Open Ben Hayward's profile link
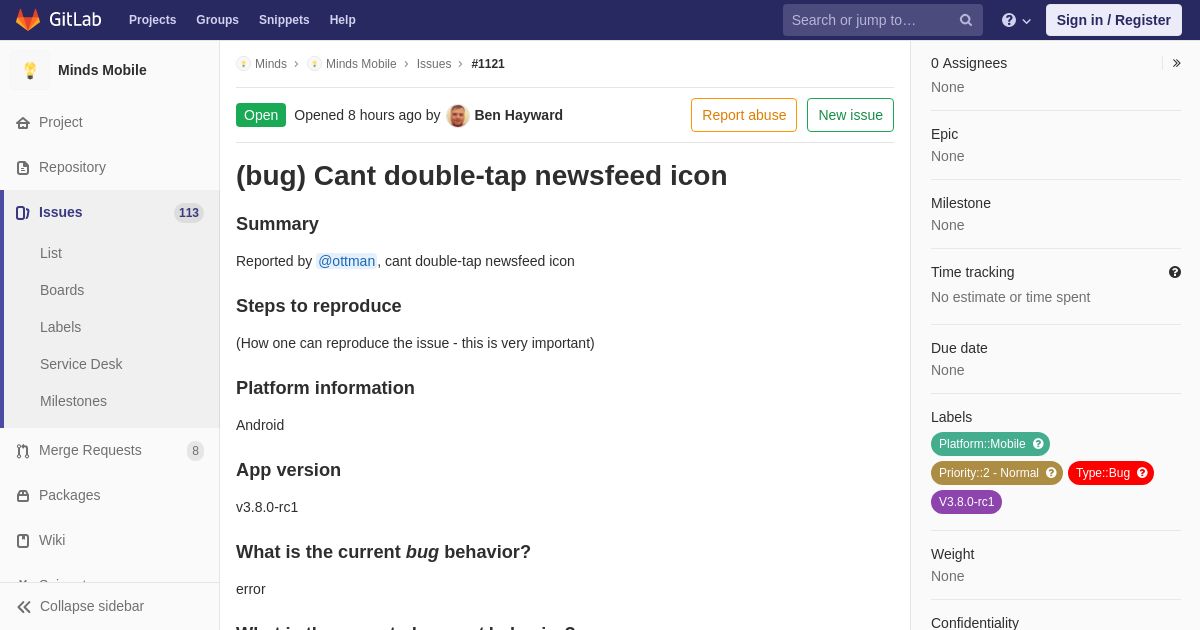This screenshot has width=1200, height=630. tap(518, 115)
